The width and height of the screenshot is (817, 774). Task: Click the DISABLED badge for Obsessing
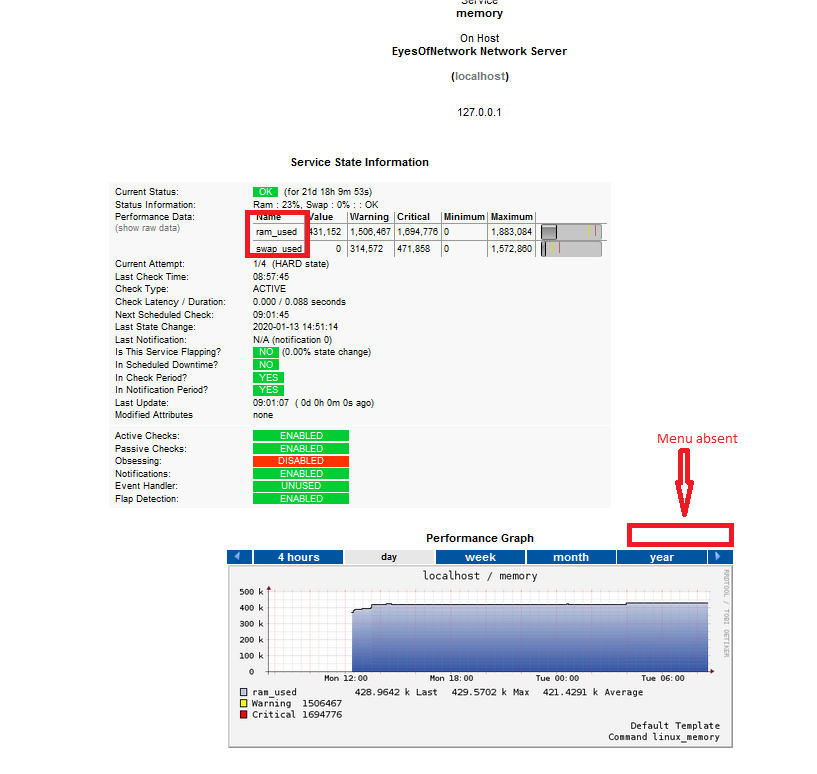tap(301, 461)
